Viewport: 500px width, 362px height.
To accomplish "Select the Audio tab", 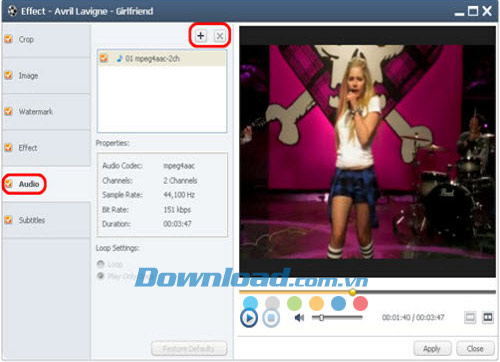I will 46,184.
